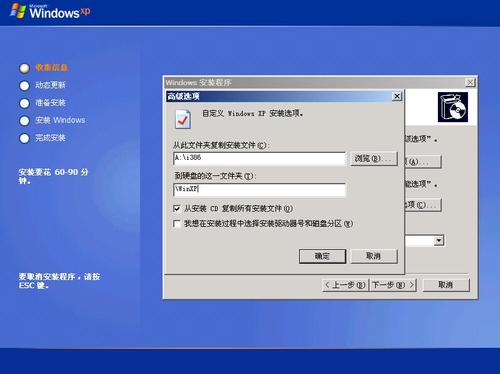Click the 从此文件夹复制安装文件 label
The image size is (500, 374).
coord(221,145)
